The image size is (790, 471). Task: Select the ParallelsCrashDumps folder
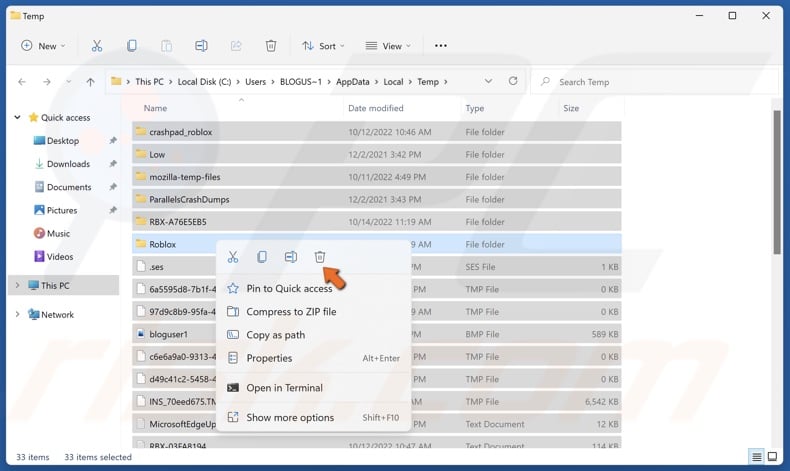pyautogui.click(x=377, y=199)
